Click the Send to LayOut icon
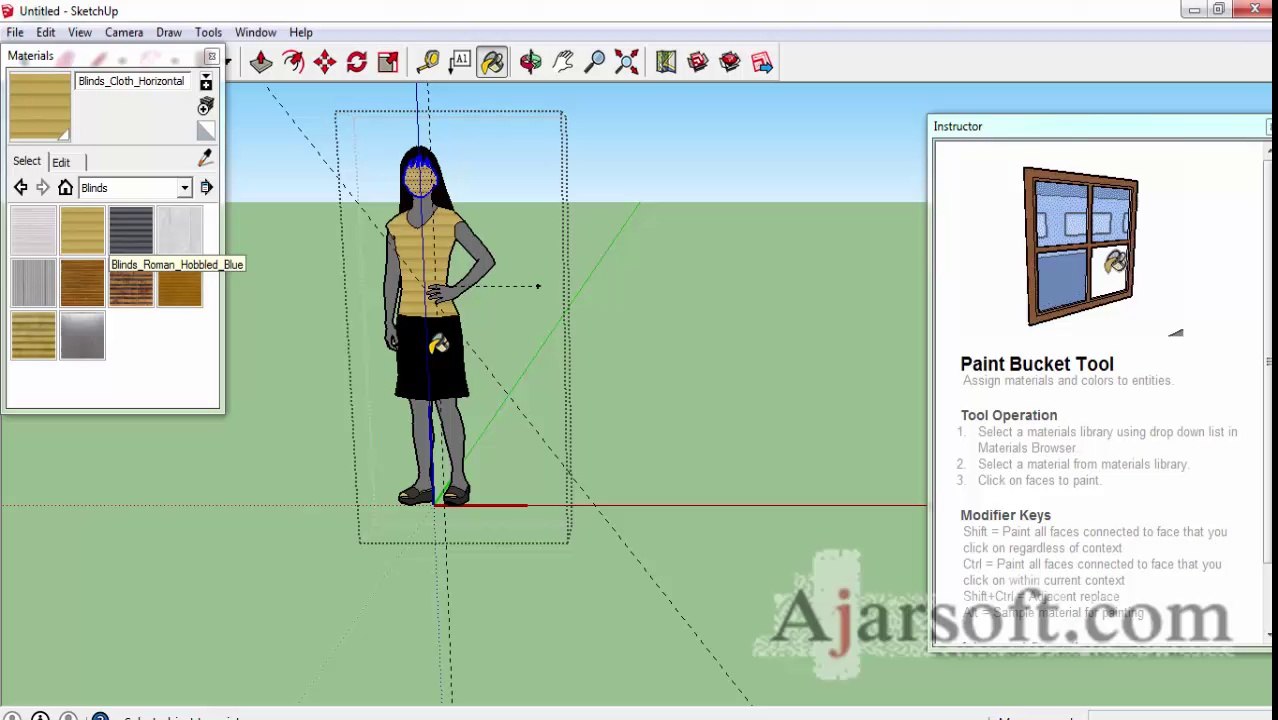Viewport: 1278px width, 720px height. [762, 62]
